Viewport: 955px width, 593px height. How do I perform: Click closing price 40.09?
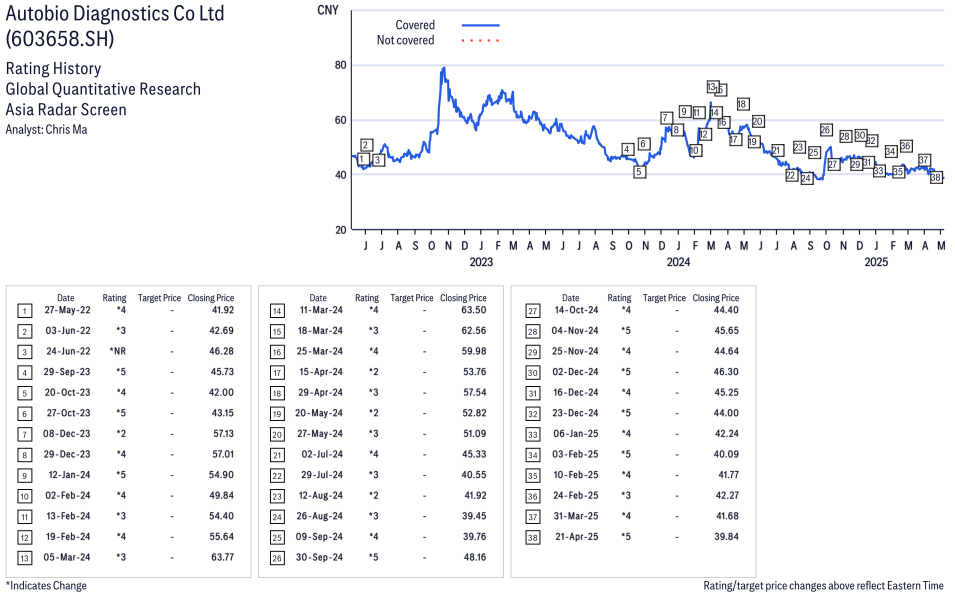(727, 454)
